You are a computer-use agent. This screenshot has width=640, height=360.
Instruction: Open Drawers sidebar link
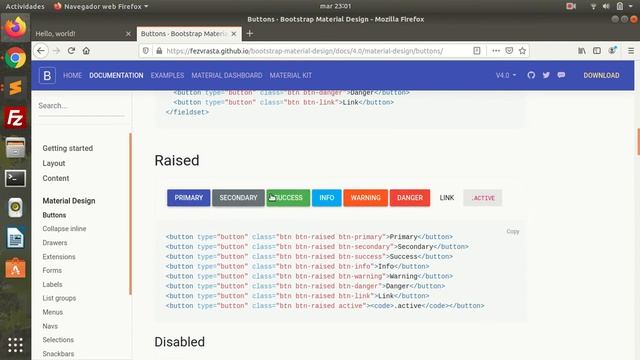pyautogui.click(x=55, y=242)
